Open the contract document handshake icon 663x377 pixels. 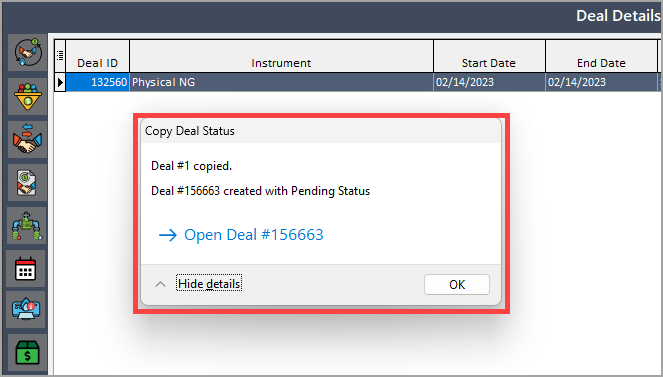[27, 183]
